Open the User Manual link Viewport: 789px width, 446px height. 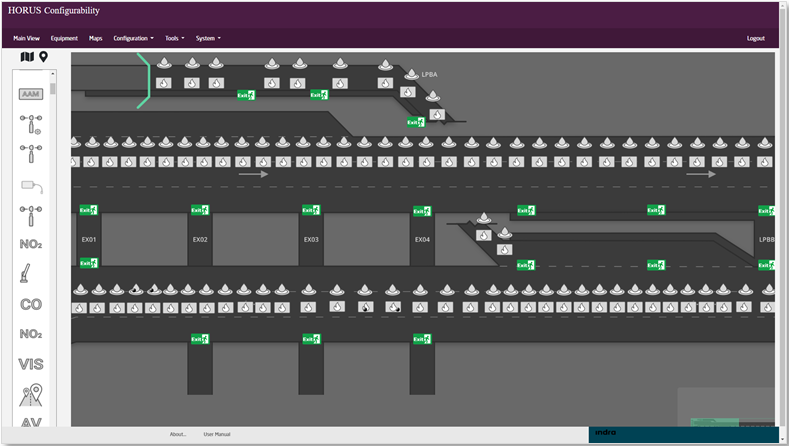point(217,434)
